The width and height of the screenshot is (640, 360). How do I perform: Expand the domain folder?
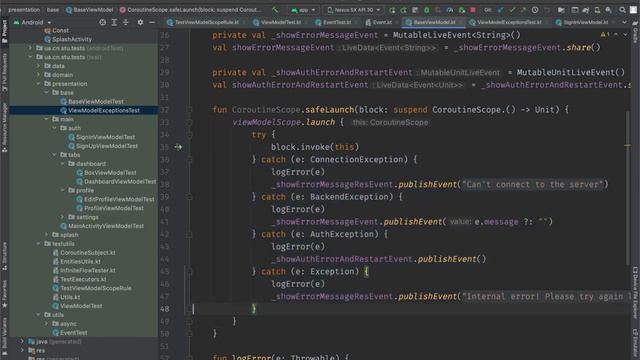[38, 75]
